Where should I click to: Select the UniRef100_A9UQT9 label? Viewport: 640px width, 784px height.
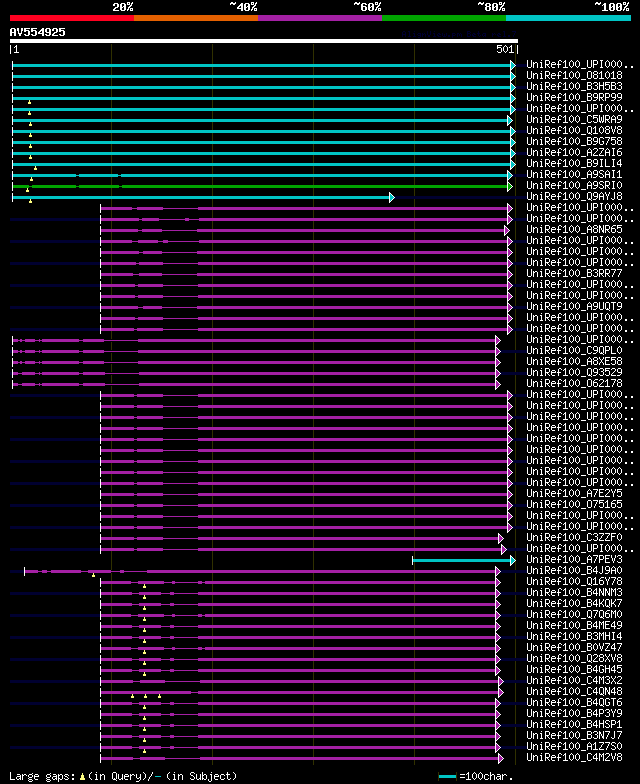(x=574, y=306)
